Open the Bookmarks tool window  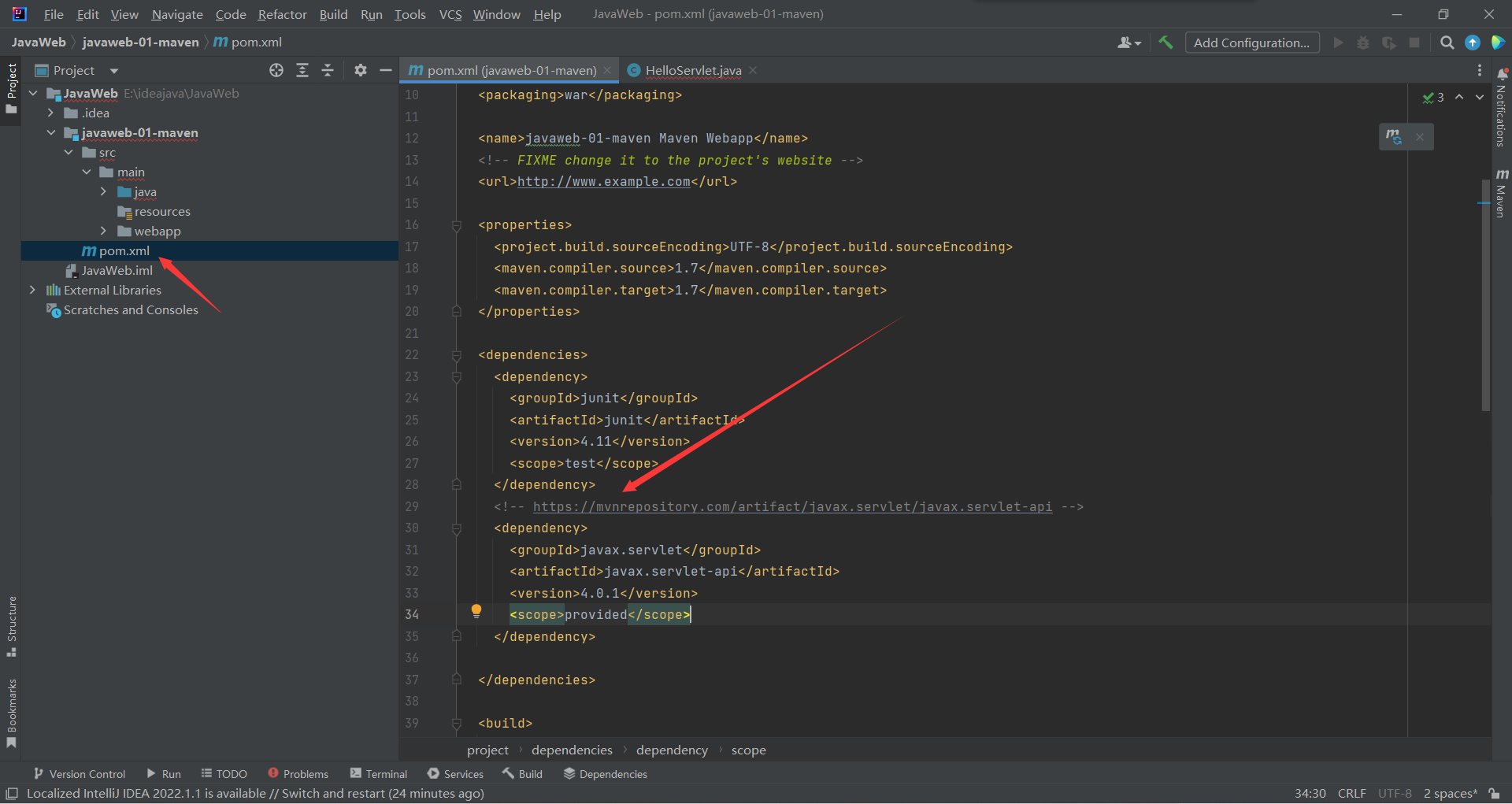pos(12,713)
